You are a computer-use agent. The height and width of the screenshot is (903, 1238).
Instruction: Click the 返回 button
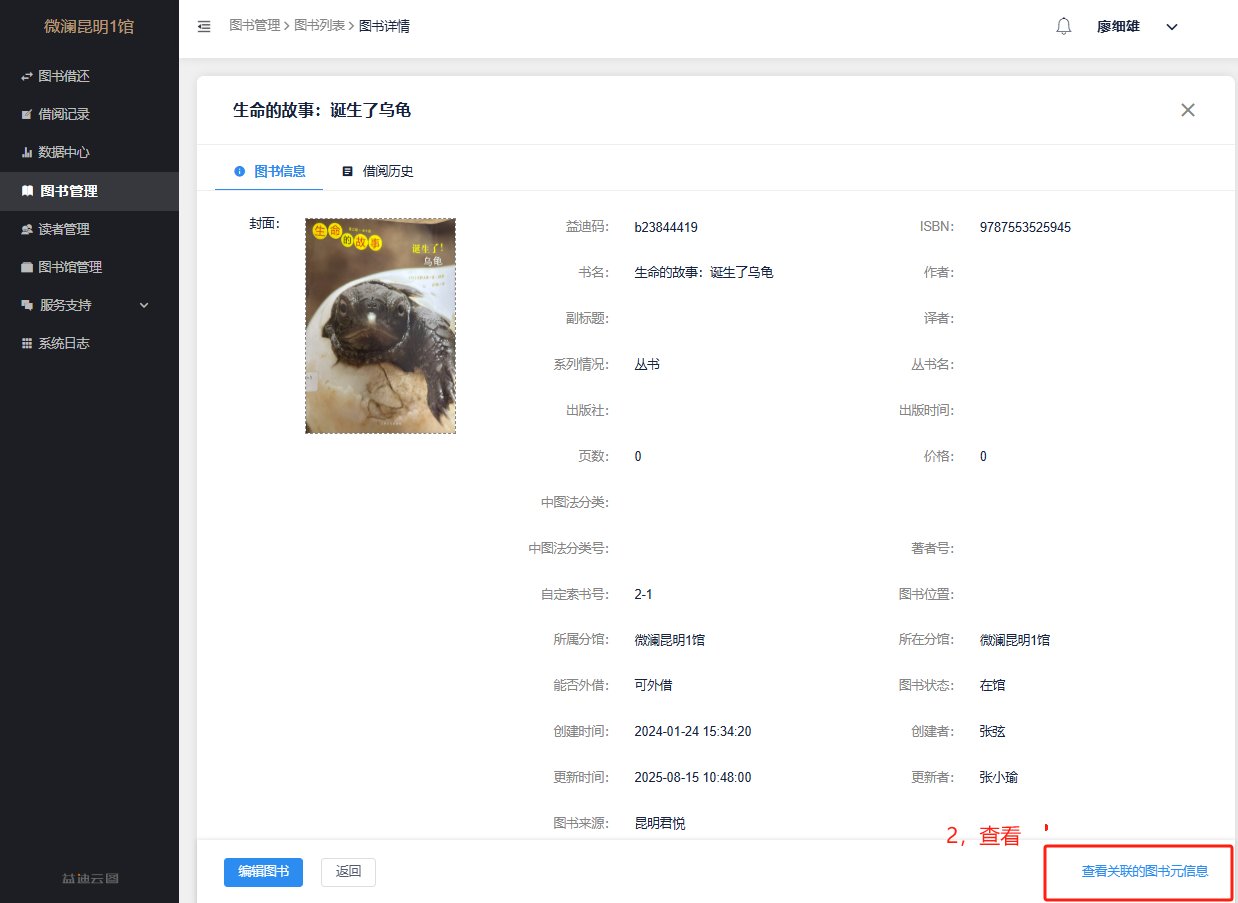(x=348, y=871)
